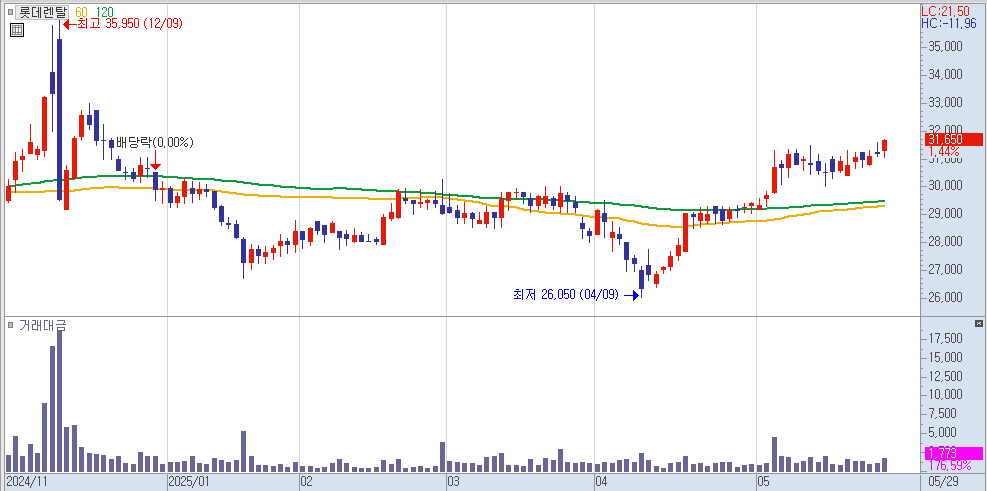Click the 60-day moving average label
987x491 pixels.
point(81,12)
